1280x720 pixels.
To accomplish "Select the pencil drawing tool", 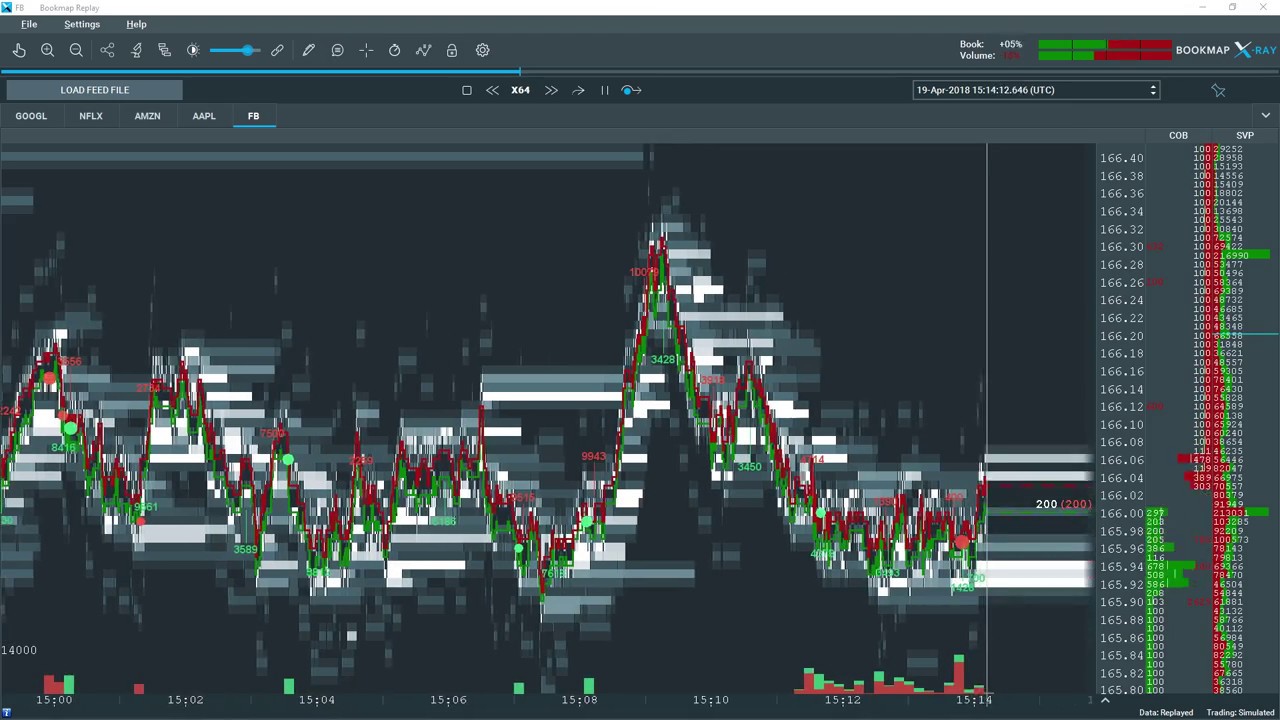I will [308, 50].
